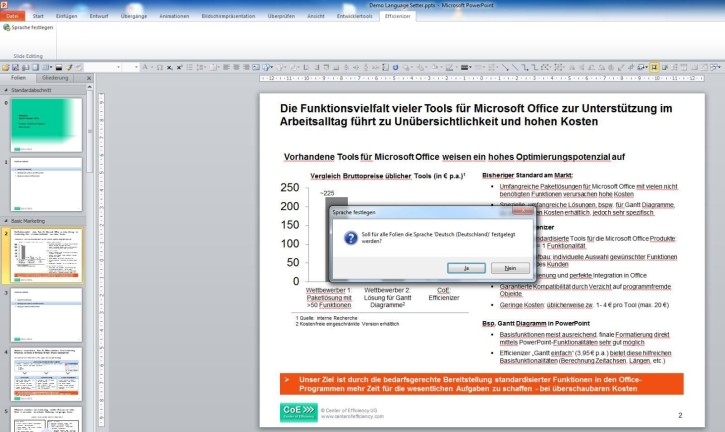Open the Entwicklertools ribbon tab
Image resolution: width=725 pixels, height=432 pixels.
tap(355, 16)
